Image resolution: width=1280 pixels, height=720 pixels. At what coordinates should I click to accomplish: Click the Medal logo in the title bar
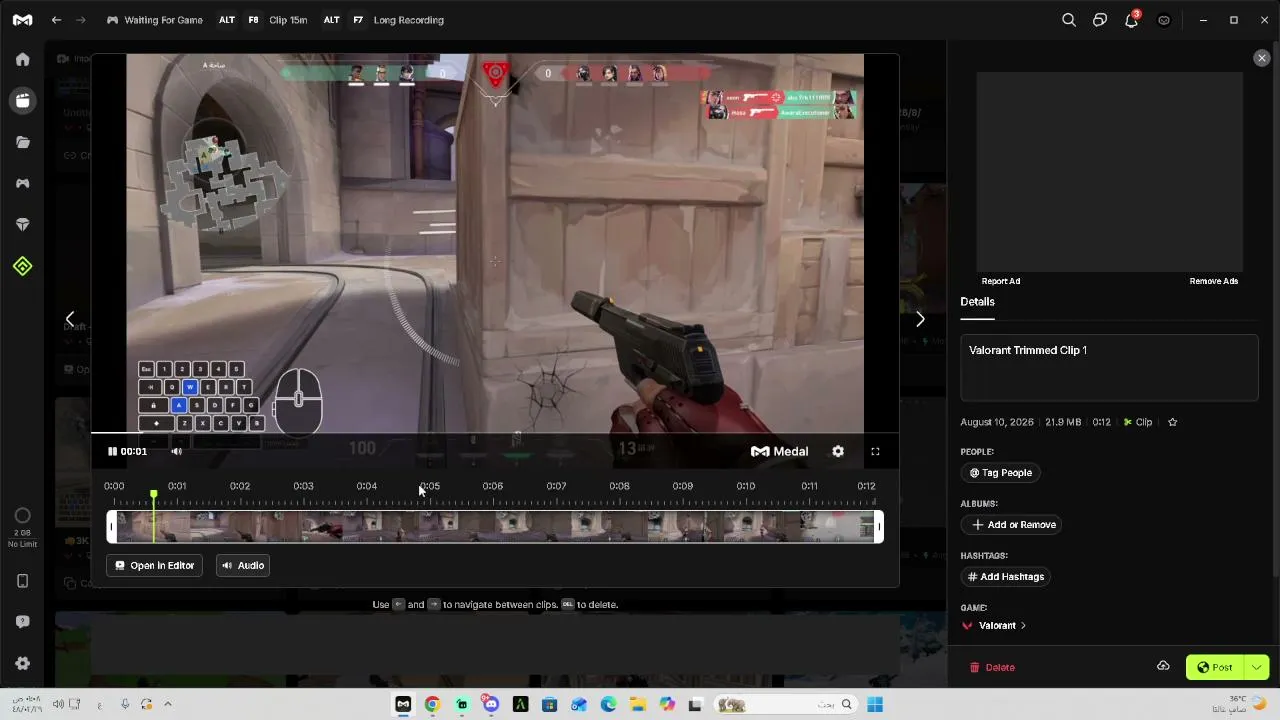[22, 20]
